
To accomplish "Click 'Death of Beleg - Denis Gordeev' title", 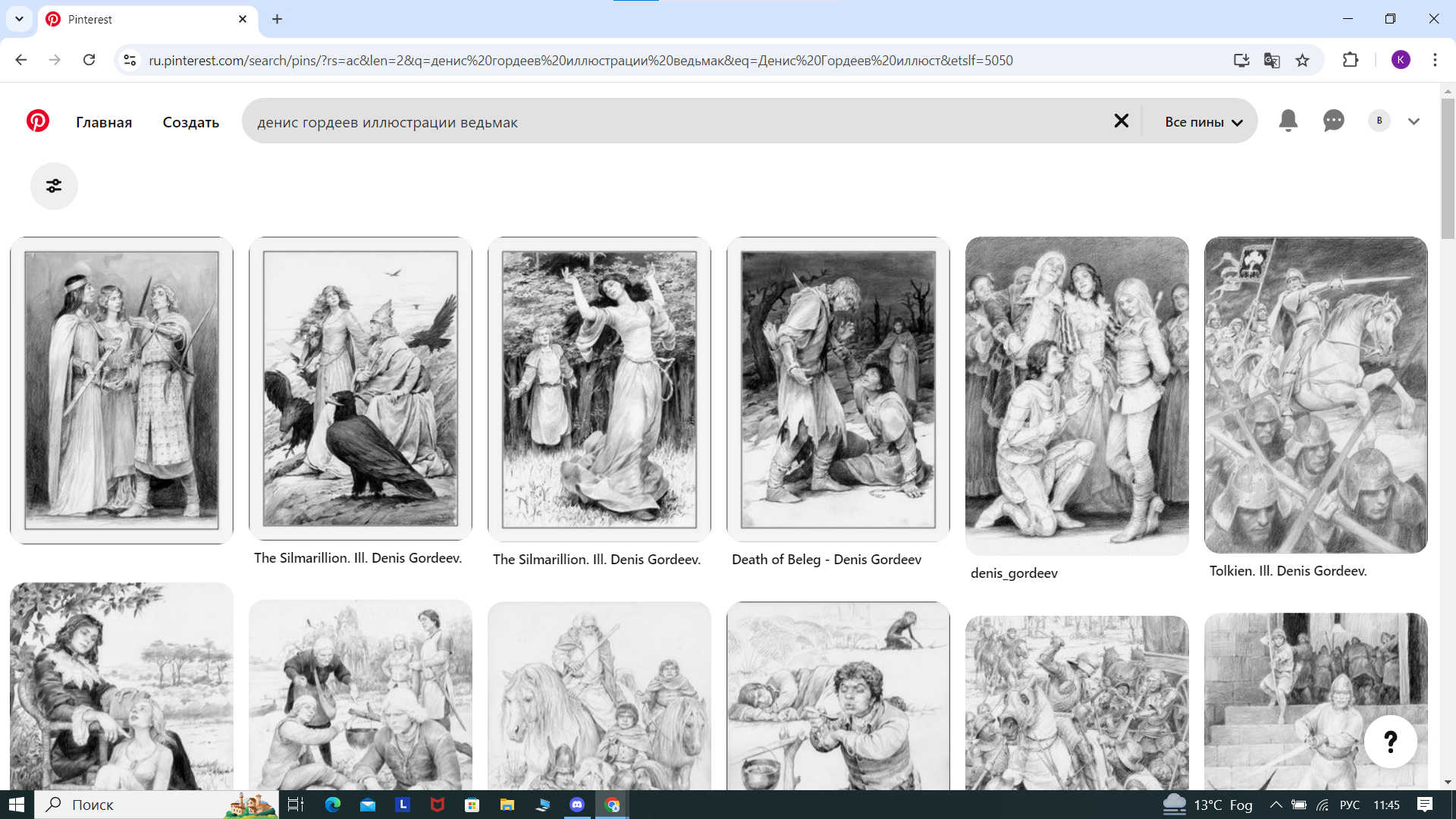I will 827,560.
